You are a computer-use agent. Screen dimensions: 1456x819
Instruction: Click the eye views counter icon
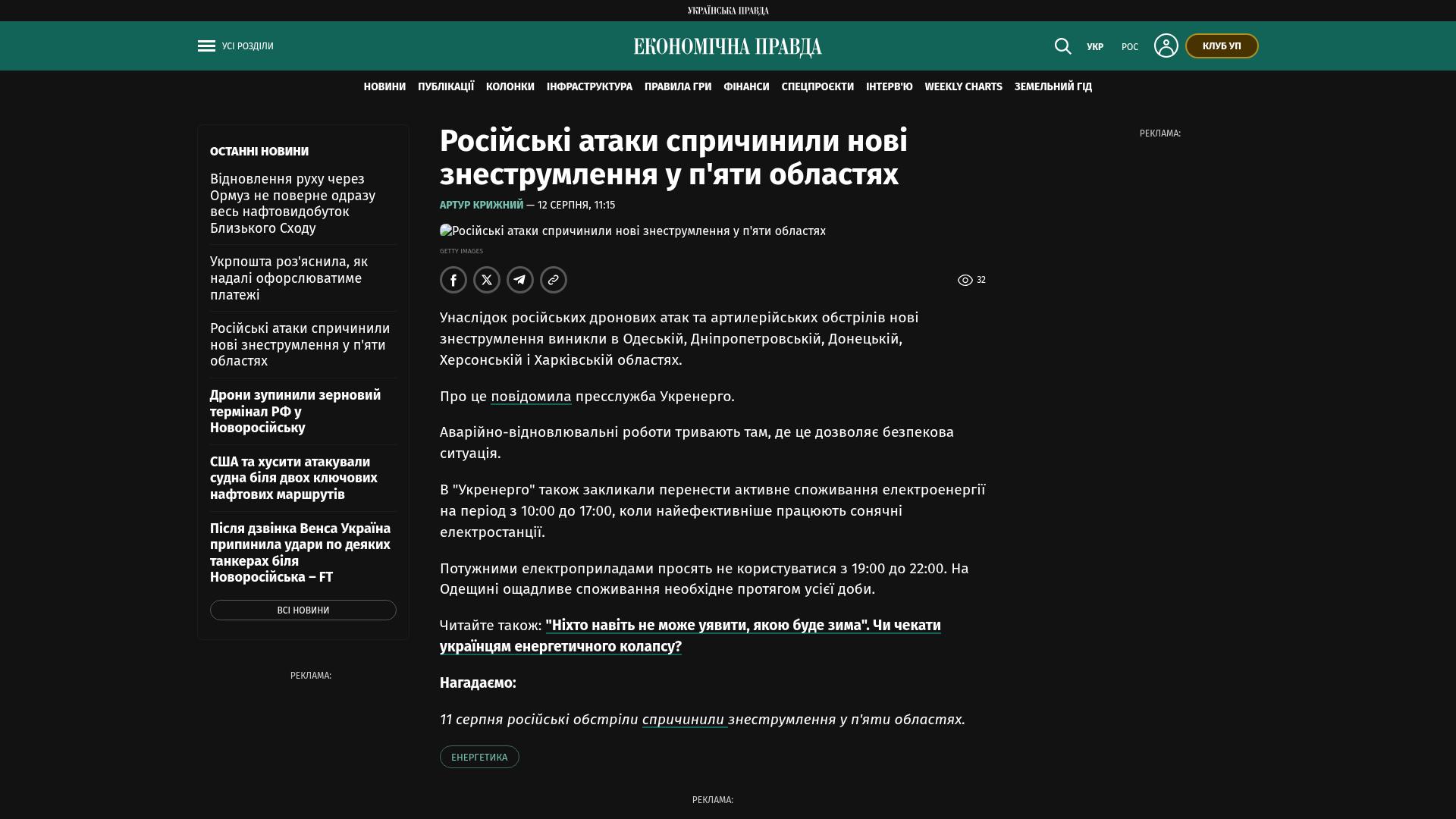point(965,280)
